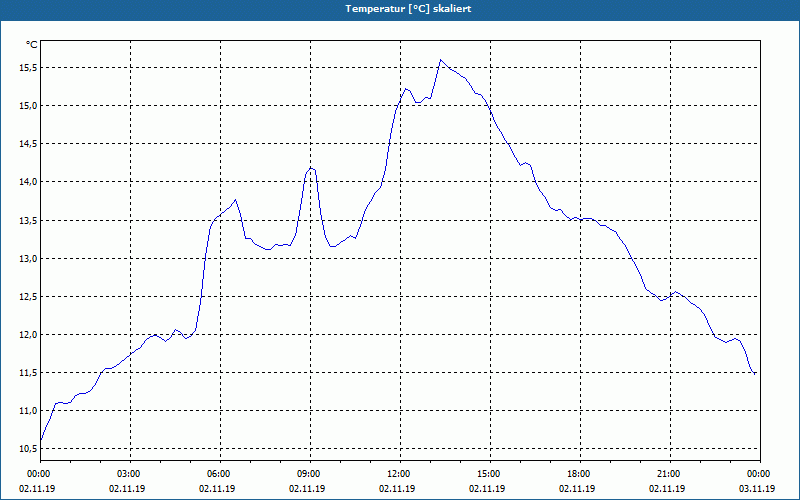Click the 11,5 y-axis label
Viewport: 800px width, 500px height.
click(26, 372)
